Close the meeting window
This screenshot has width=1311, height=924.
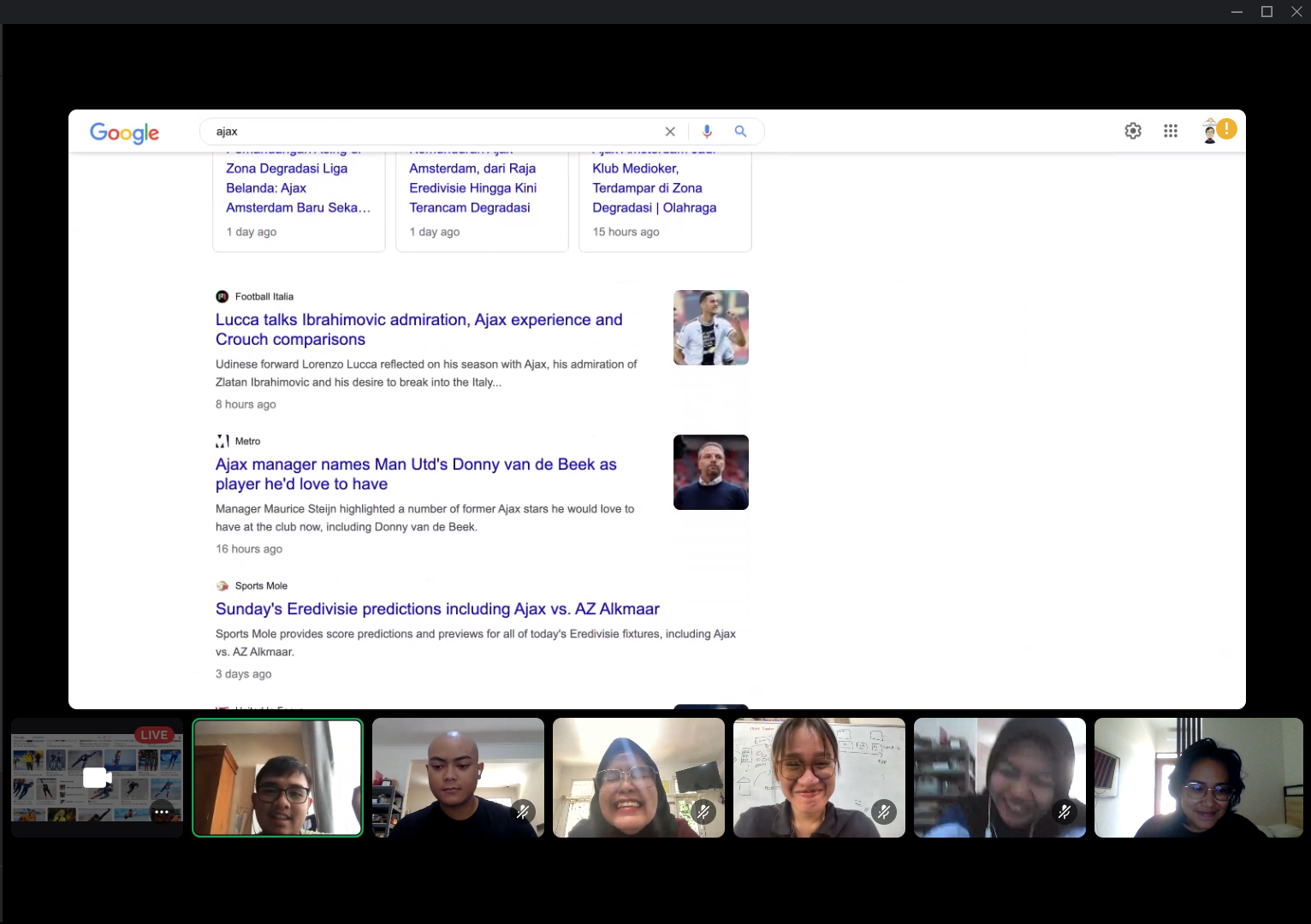(1296, 12)
